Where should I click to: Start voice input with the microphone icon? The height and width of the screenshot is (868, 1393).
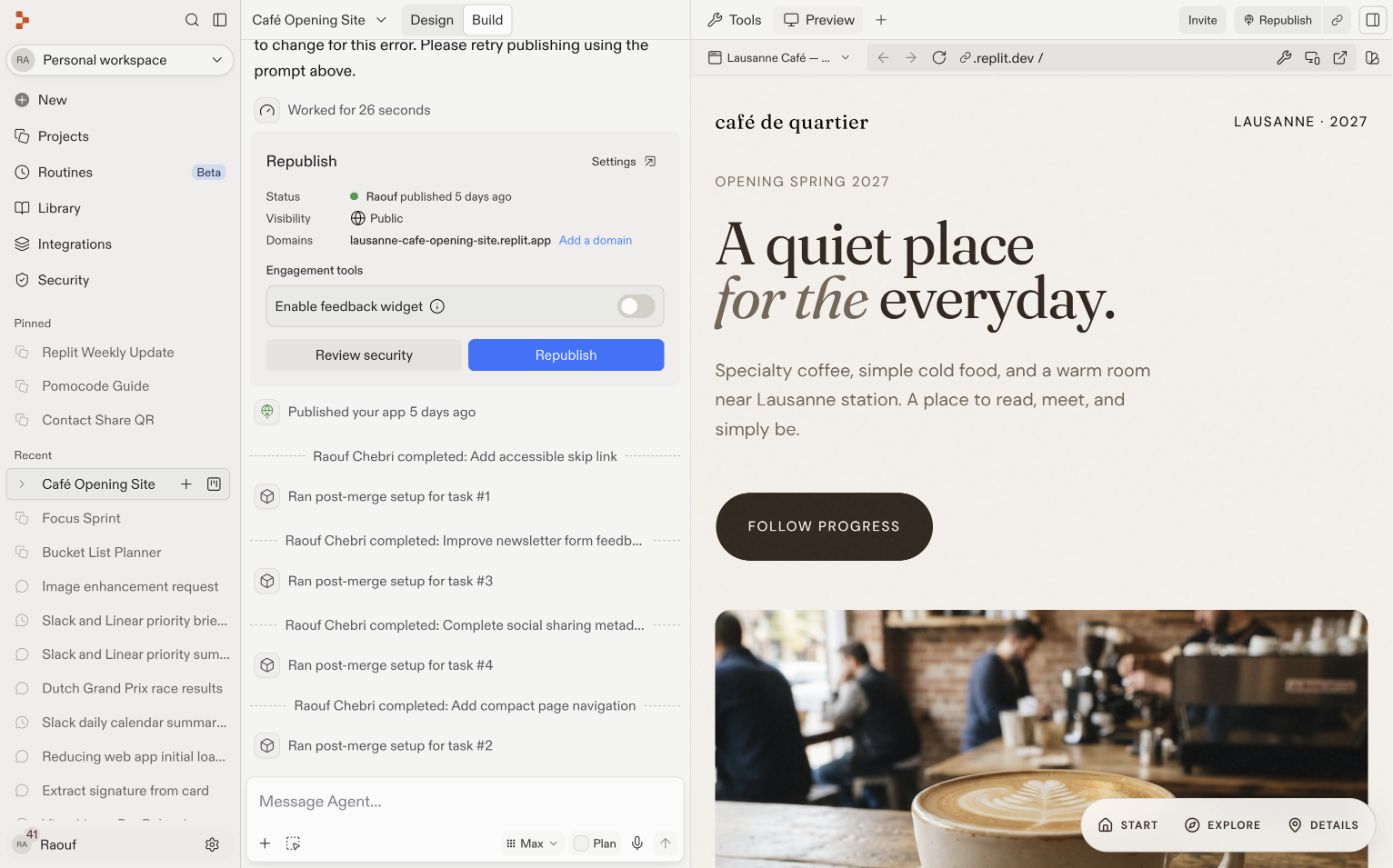637,843
